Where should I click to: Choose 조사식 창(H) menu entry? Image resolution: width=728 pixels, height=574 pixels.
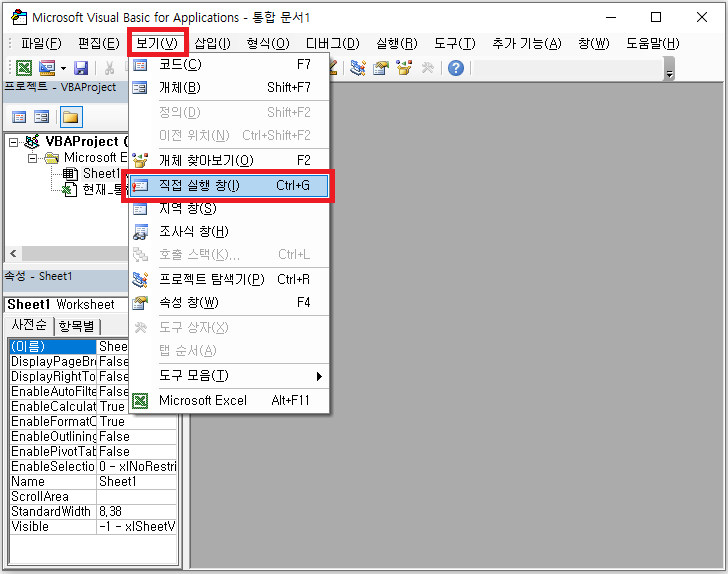point(229,231)
